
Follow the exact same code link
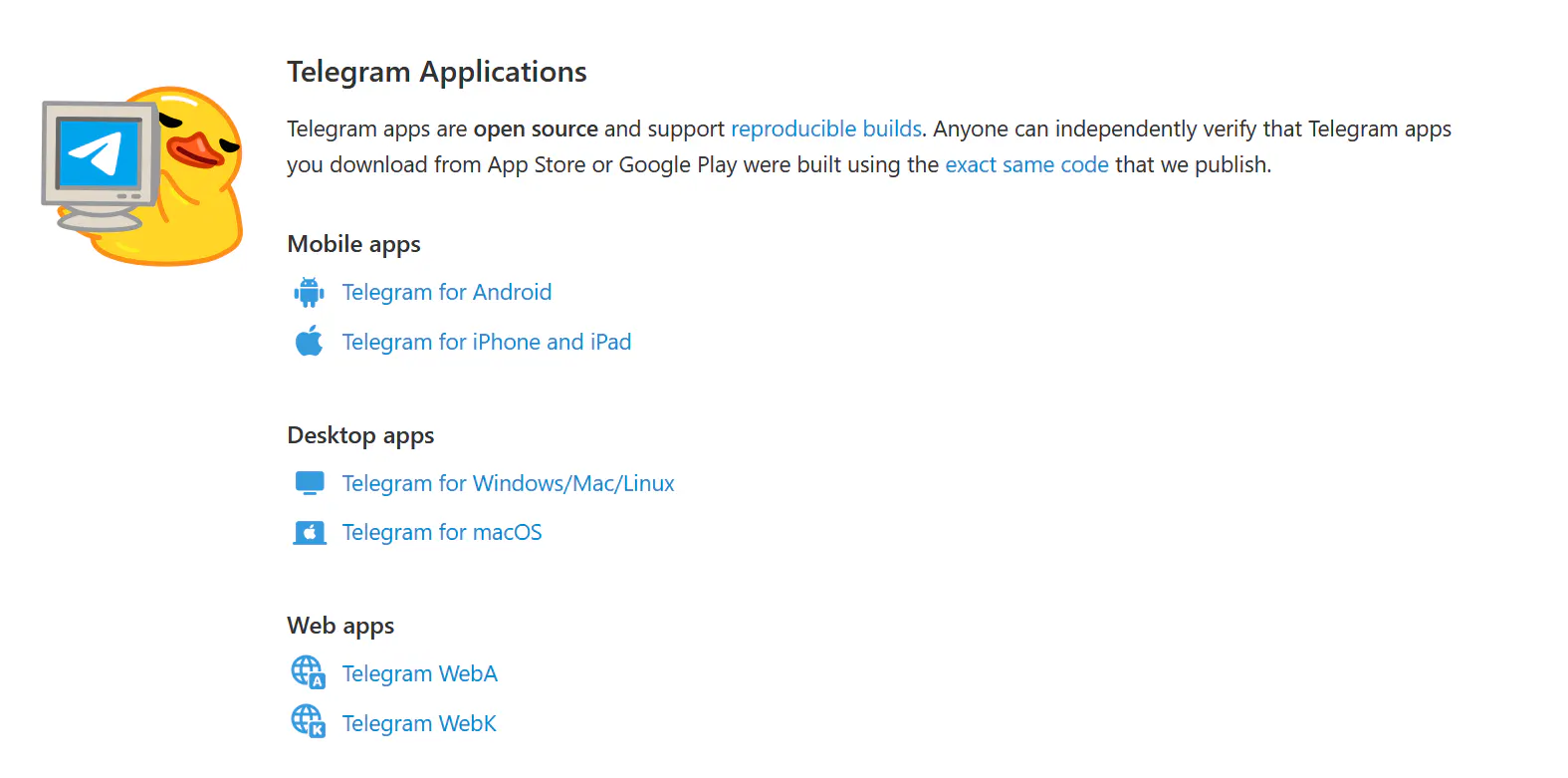(1026, 164)
